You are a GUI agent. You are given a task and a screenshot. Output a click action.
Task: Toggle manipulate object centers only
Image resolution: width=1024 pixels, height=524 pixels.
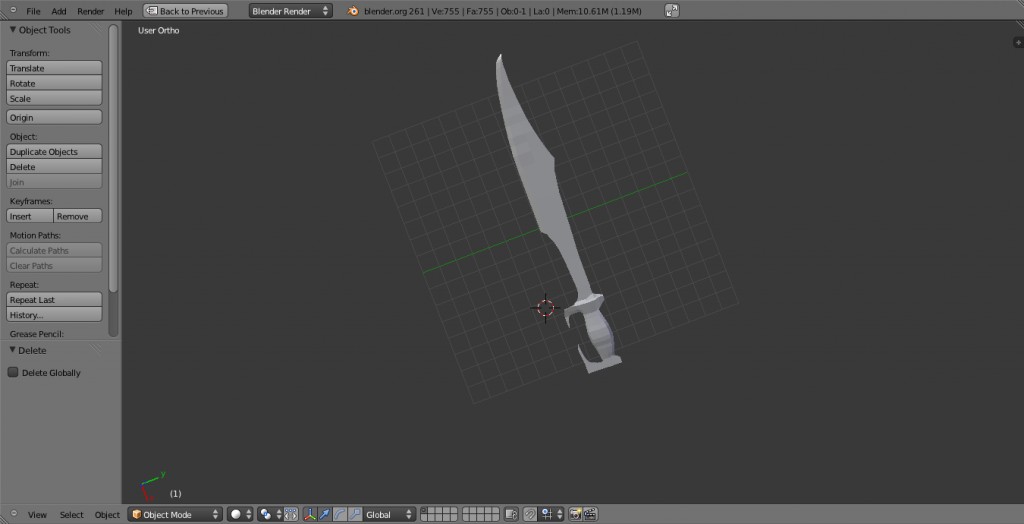(291, 514)
